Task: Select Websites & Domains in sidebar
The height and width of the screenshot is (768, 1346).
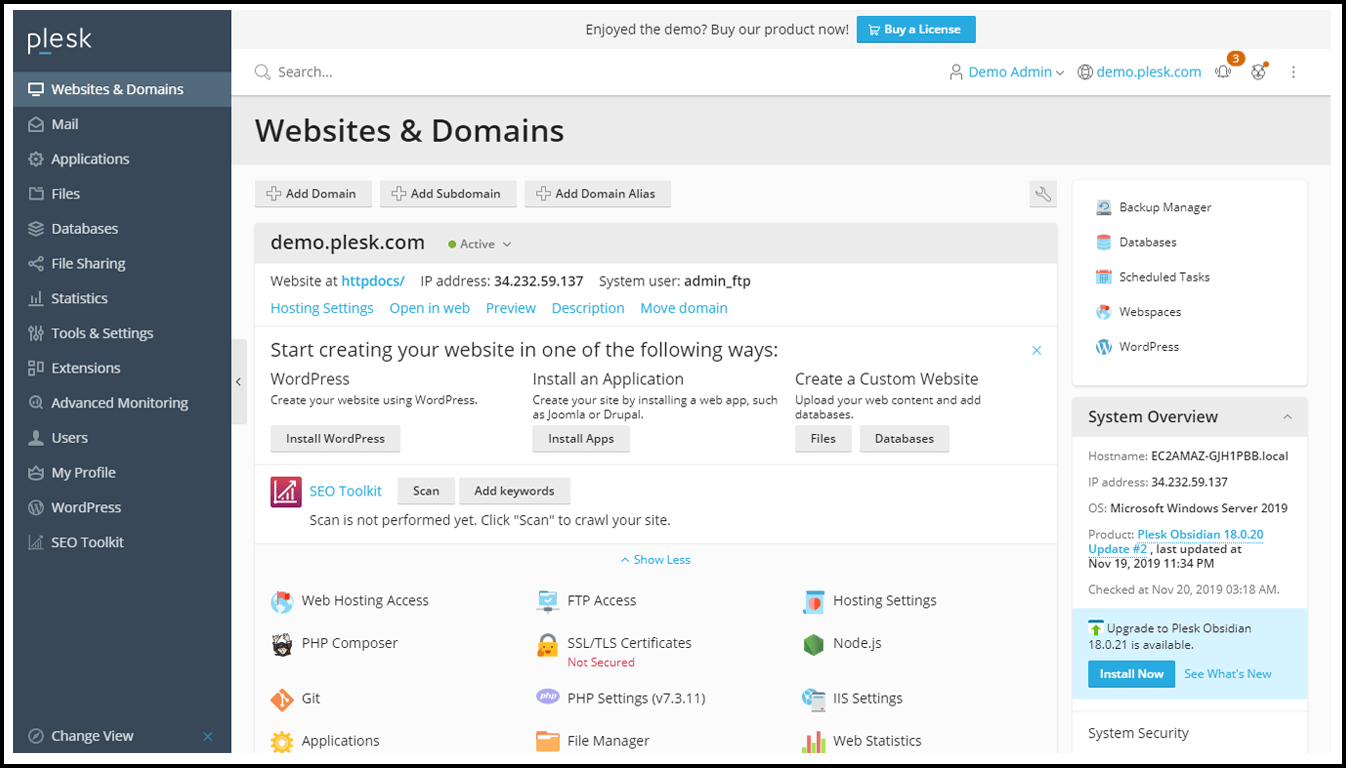Action: coord(123,89)
